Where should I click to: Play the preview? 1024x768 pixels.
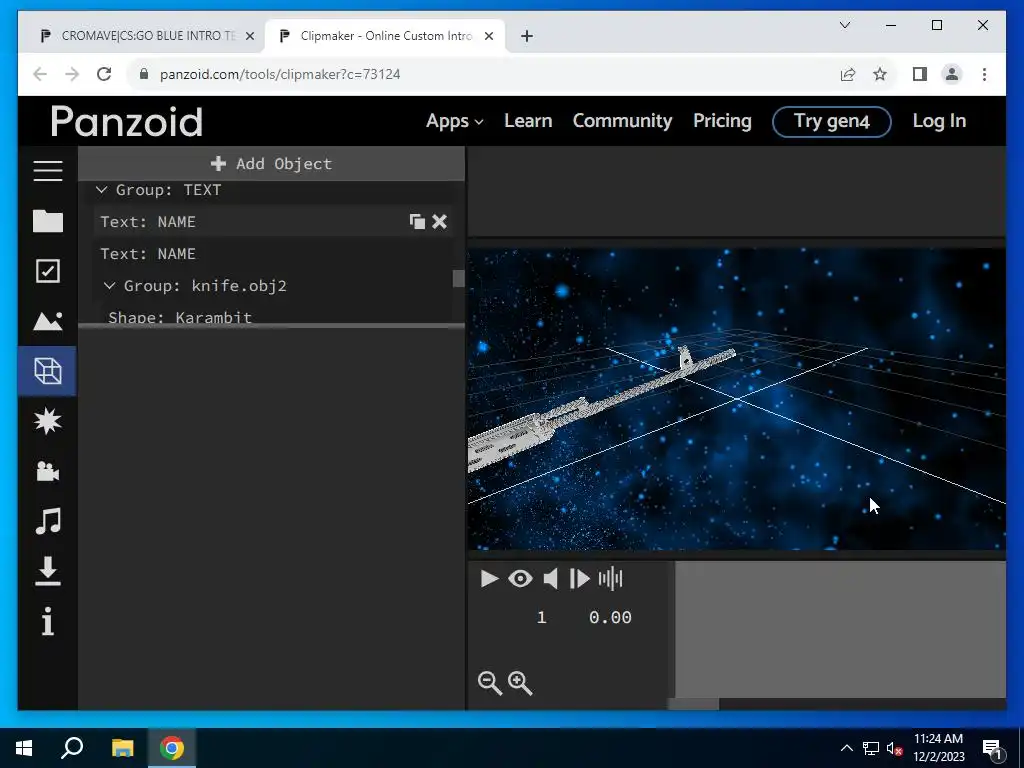click(x=489, y=579)
